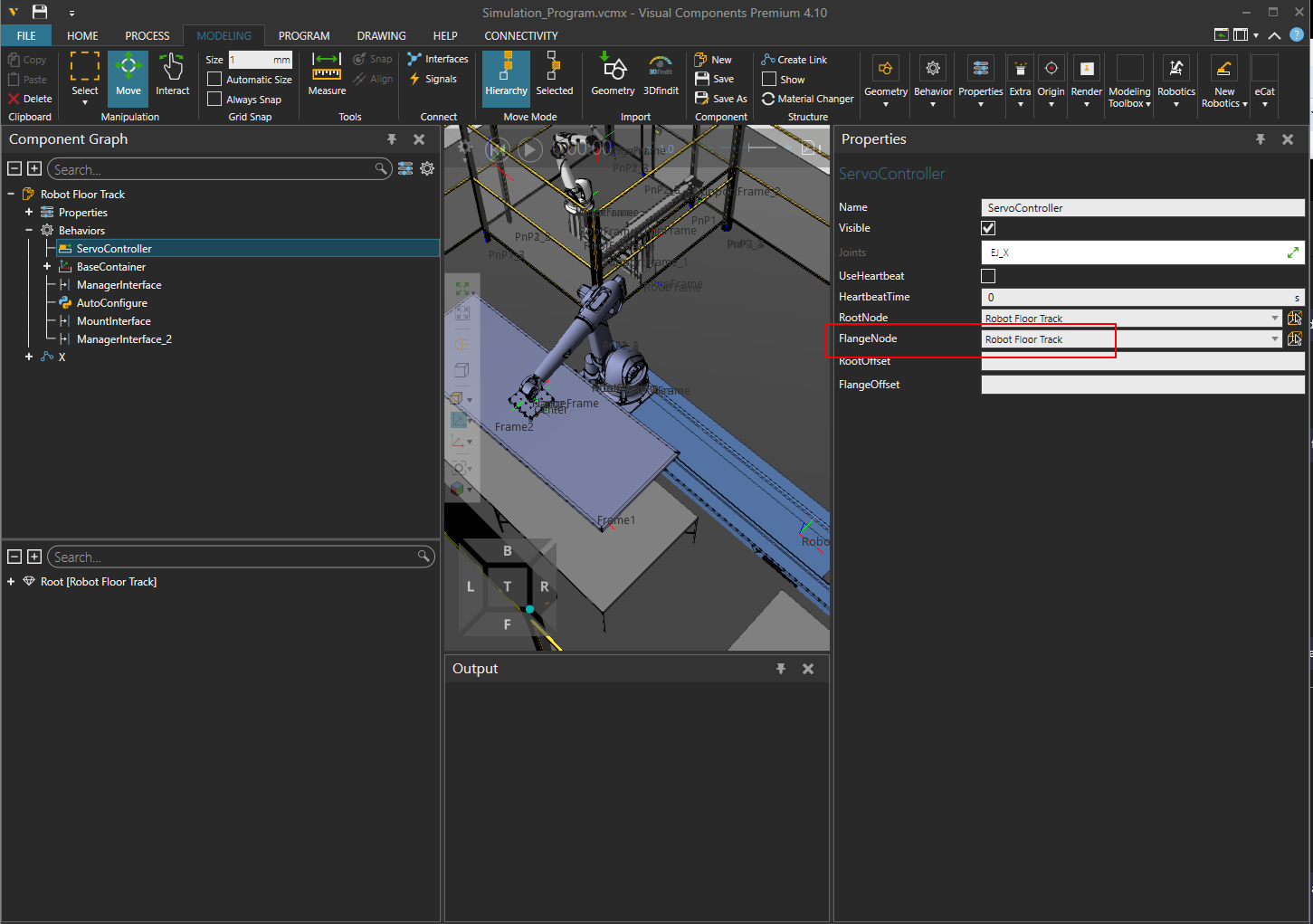Image resolution: width=1313 pixels, height=924 pixels.
Task: Open the CONNECTIVITY ribbon tab
Action: [520, 36]
